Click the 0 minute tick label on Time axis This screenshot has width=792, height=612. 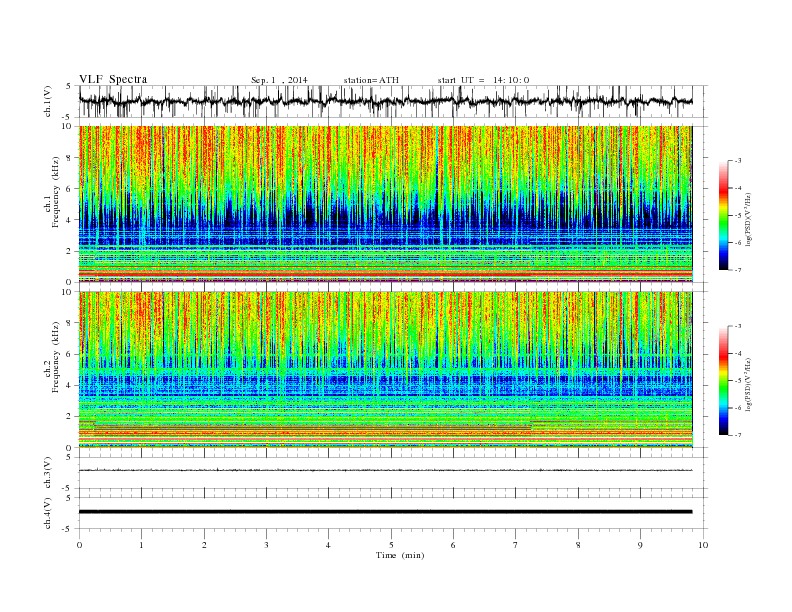pos(79,545)
